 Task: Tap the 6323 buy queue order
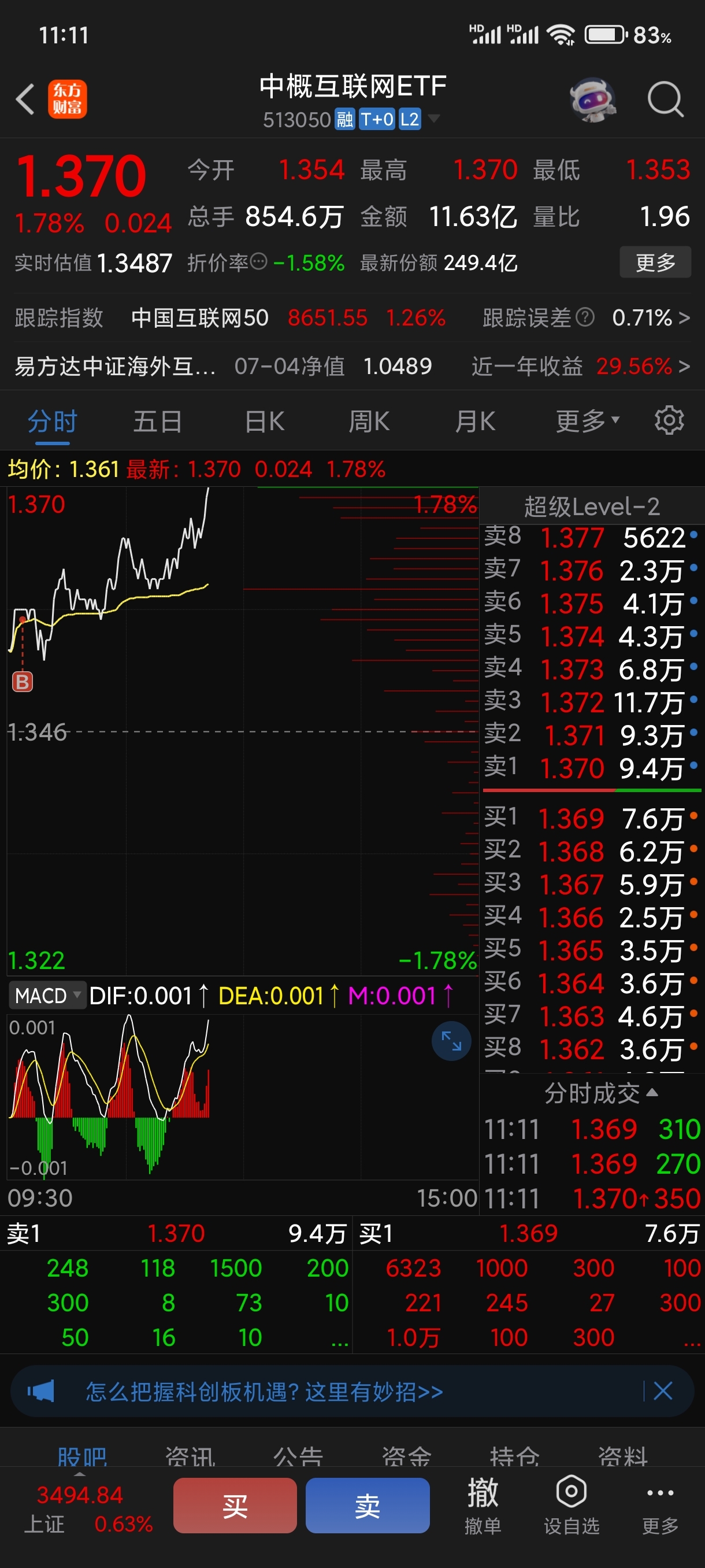[x=413, y=1268]
